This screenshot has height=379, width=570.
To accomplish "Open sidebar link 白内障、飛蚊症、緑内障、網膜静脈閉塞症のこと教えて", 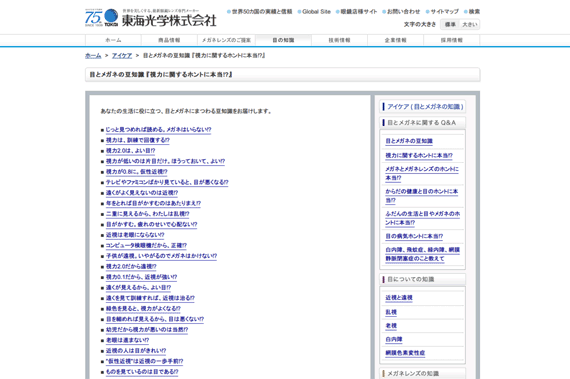I will (422, 254).
